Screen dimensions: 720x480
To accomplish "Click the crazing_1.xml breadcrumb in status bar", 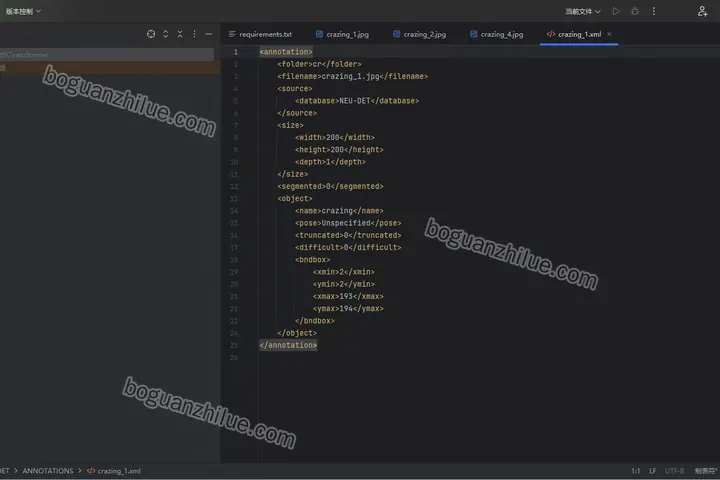I will [114, 471].
